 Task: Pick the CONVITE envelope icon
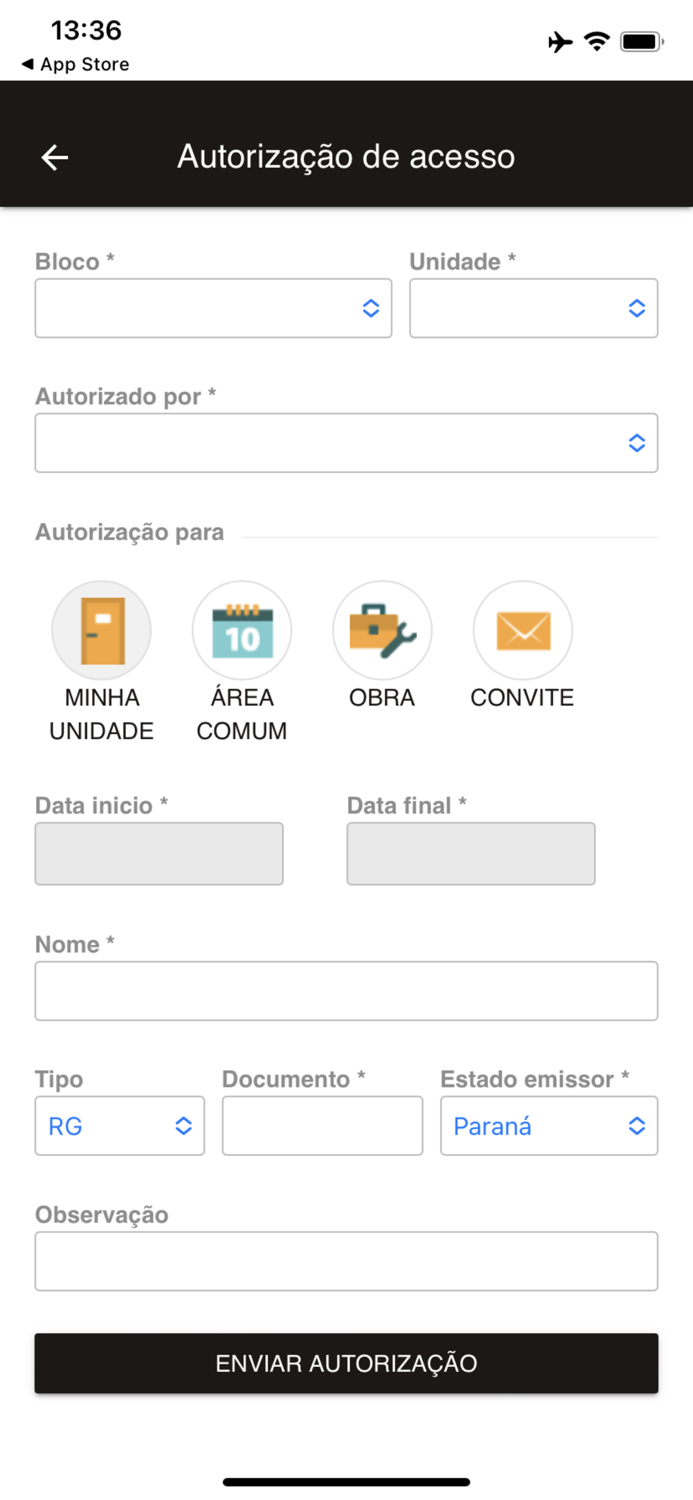click(x=522, y=630)
